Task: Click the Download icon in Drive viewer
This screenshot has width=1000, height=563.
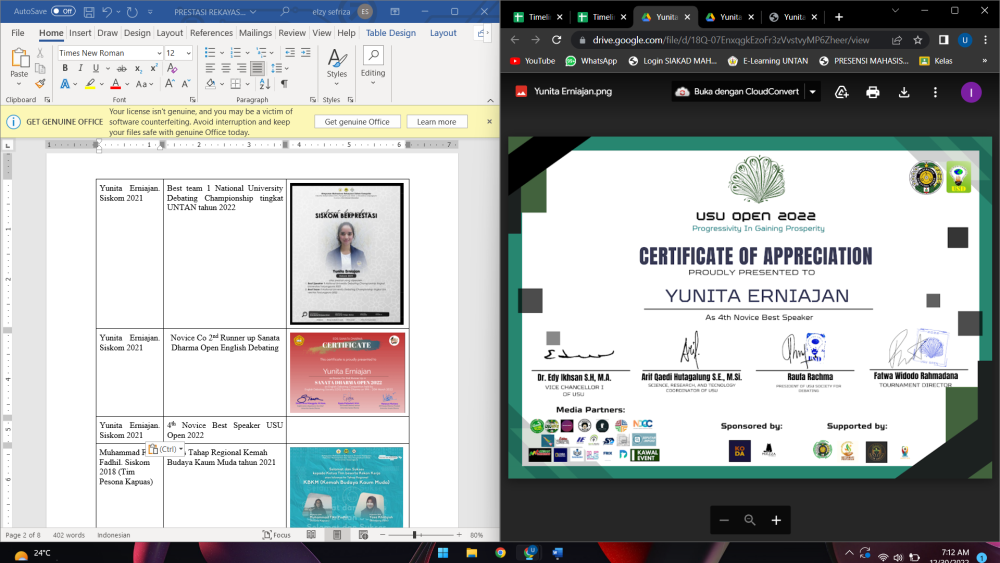Action: tap(904, 92)
